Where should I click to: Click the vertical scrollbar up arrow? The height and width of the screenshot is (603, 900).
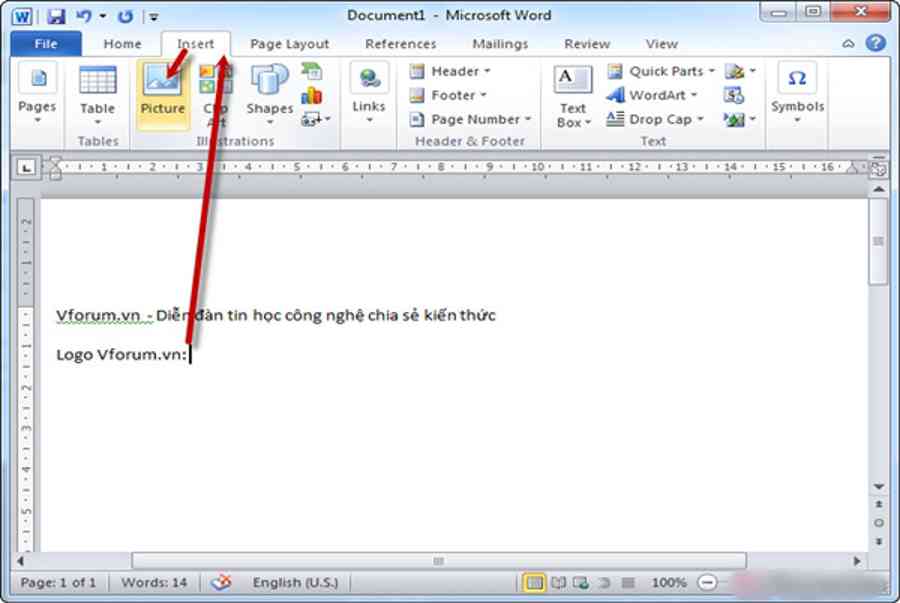point(879,189)
